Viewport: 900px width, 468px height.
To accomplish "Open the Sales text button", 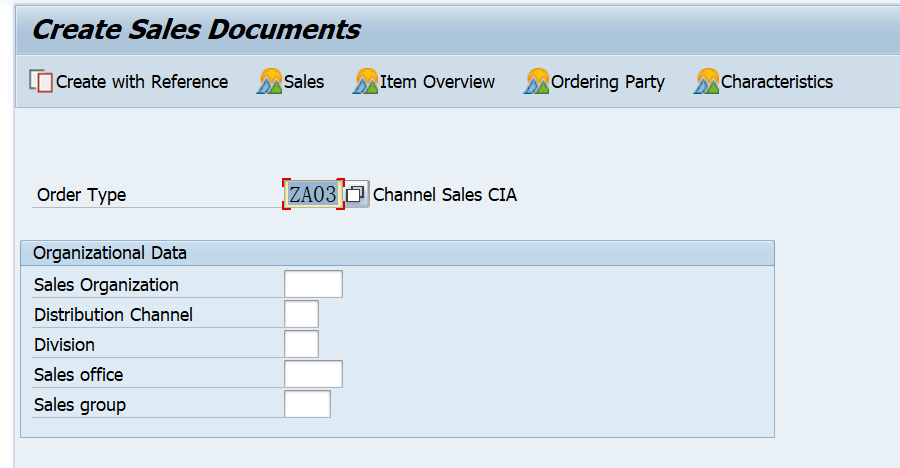I will tap(304, 82).
